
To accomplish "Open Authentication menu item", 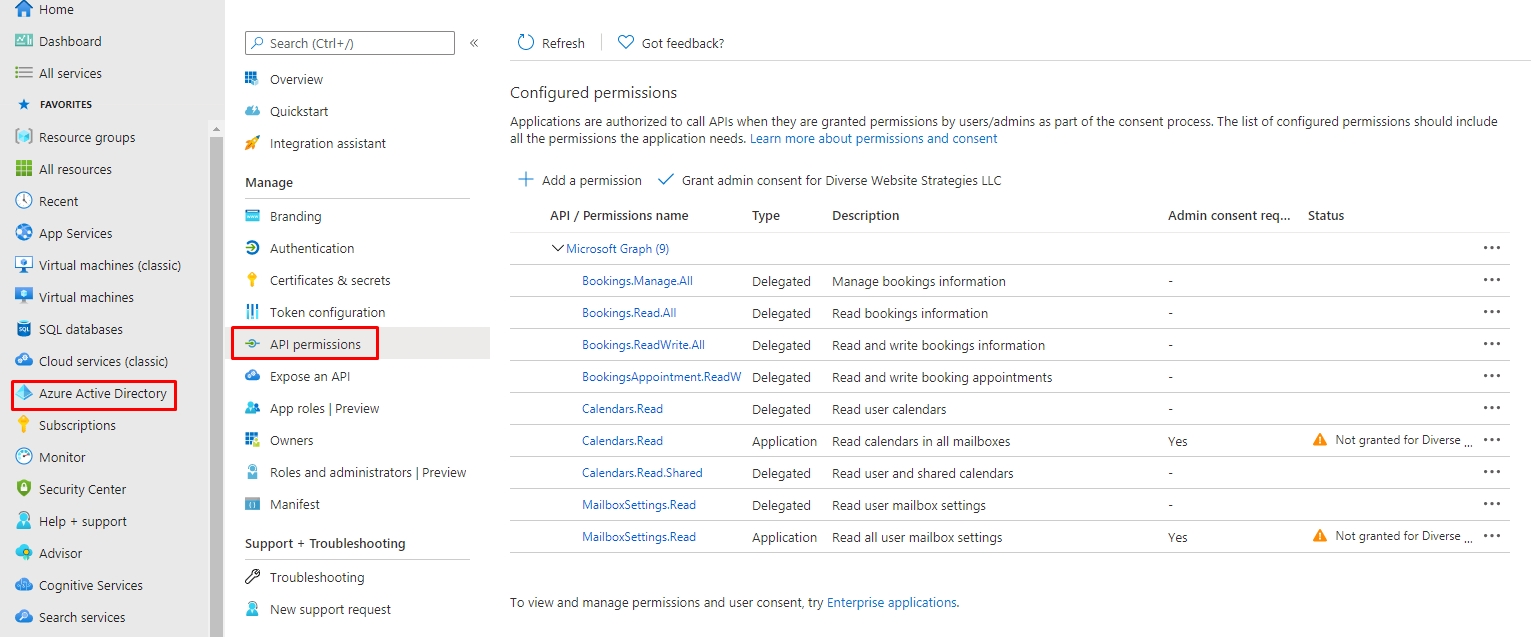I will [x=312, y=248].
